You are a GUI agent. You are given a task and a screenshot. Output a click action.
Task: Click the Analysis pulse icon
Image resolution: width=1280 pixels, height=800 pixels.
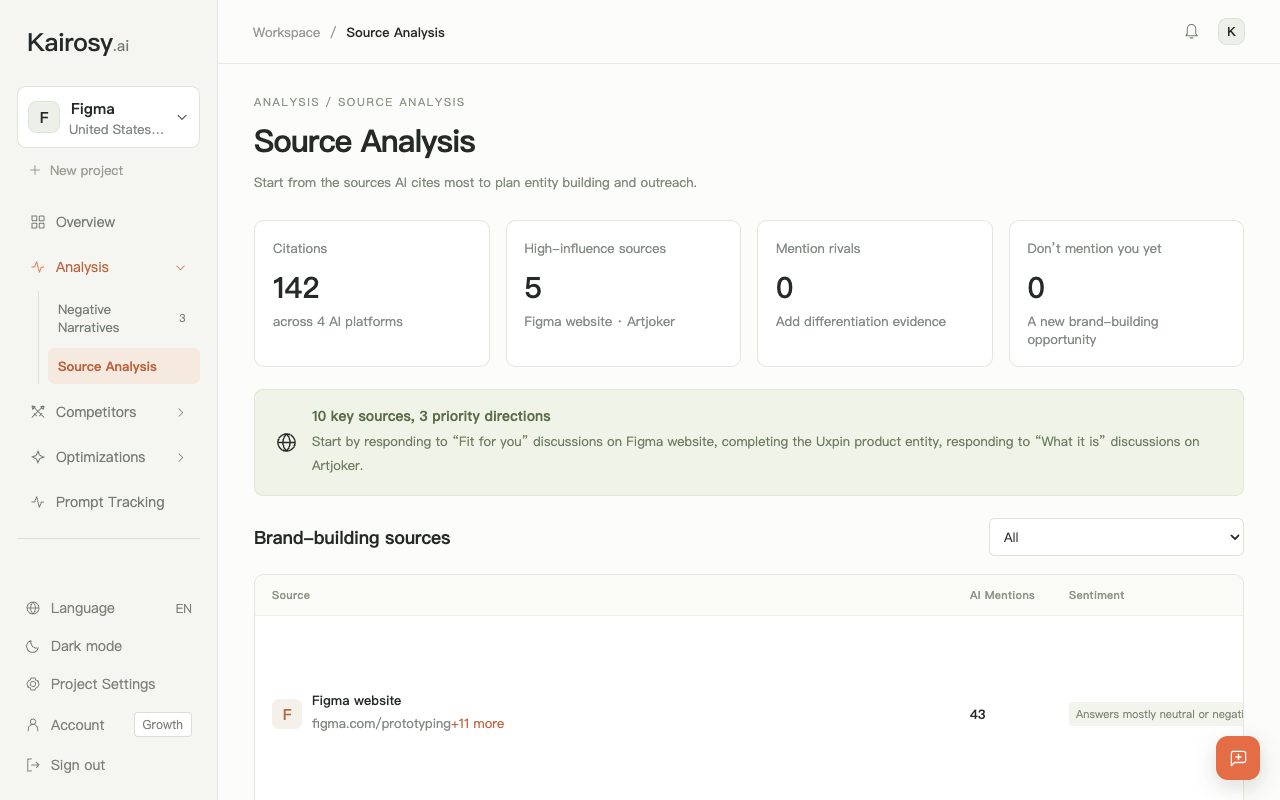pyautogui.click(x=38, y=267)
